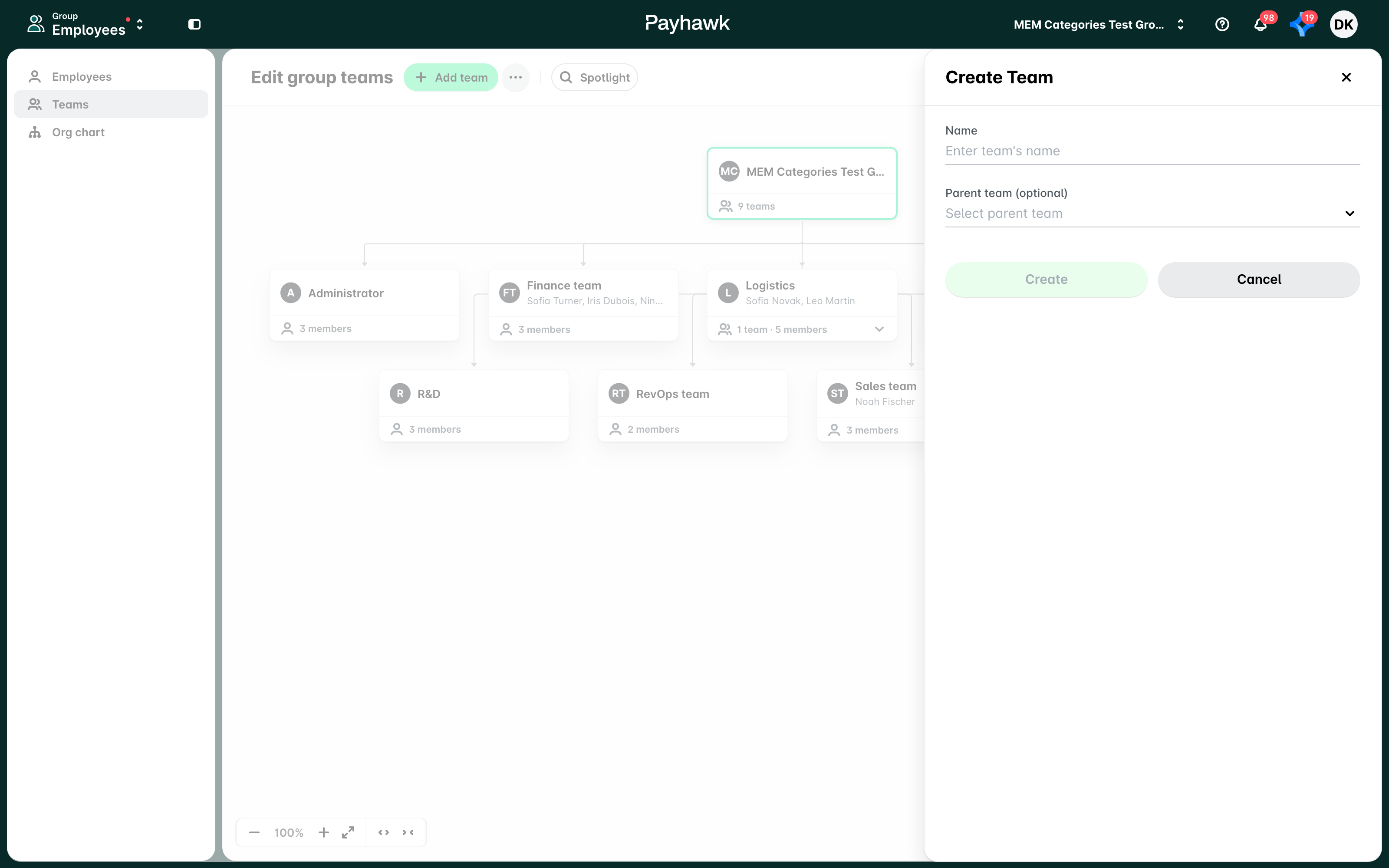Click '9 teams' on the root card
1389x868 pixels.
point(757,206)
